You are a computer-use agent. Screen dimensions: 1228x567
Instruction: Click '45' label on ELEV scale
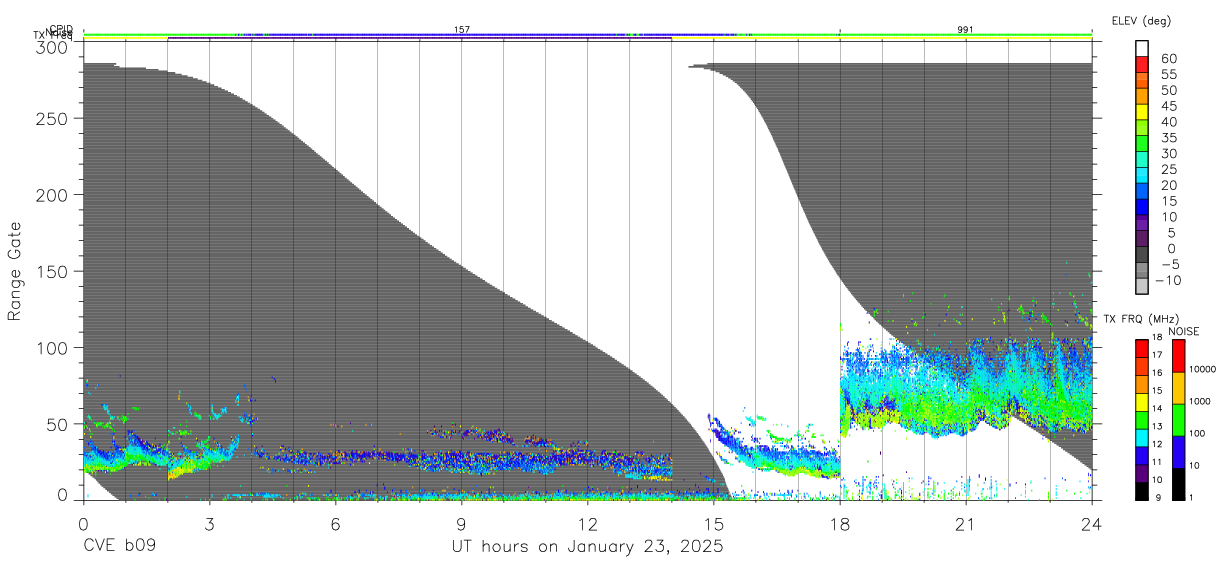(x=1171, y=106)
